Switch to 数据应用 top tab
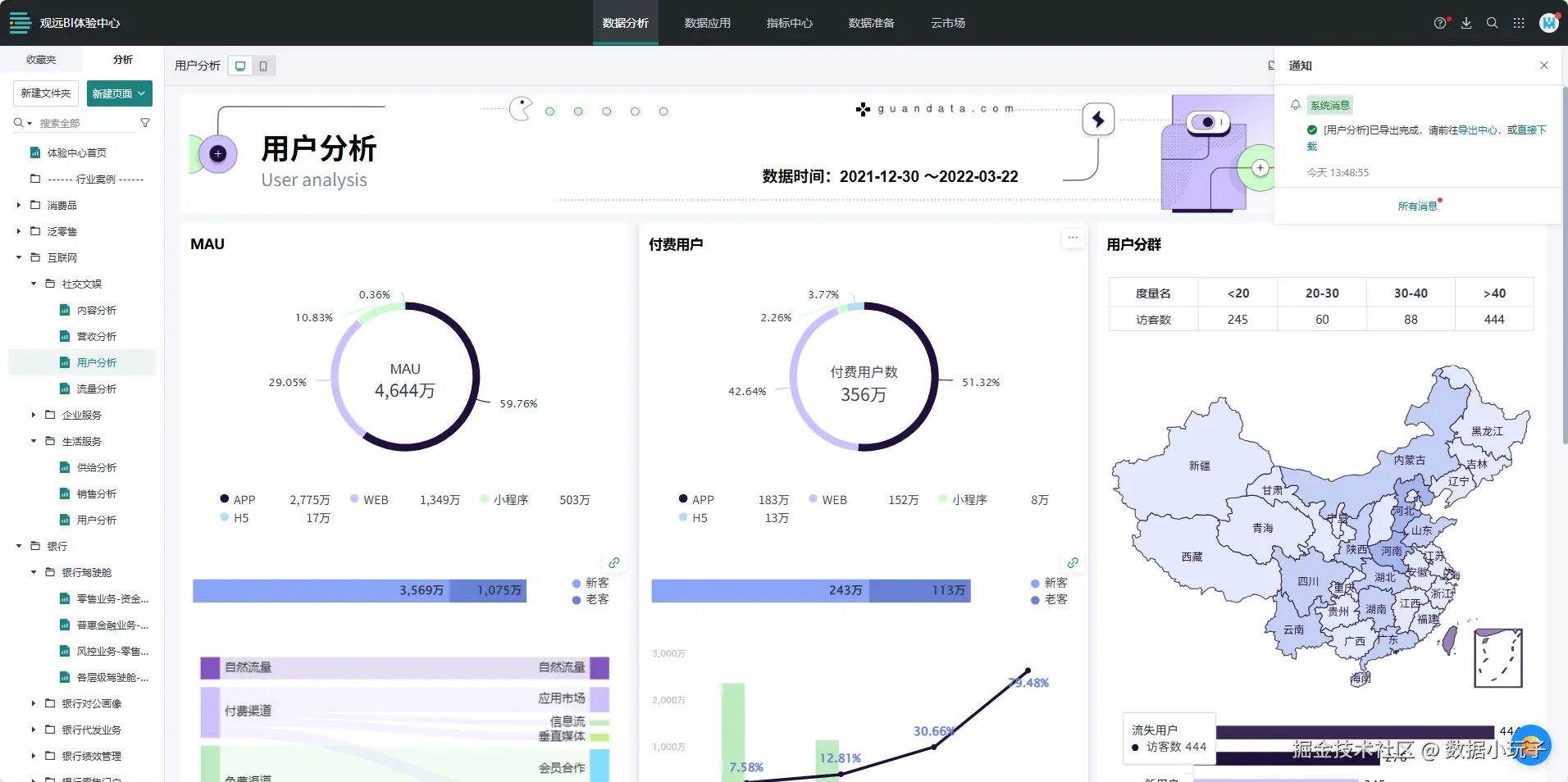 coord(707,23)
